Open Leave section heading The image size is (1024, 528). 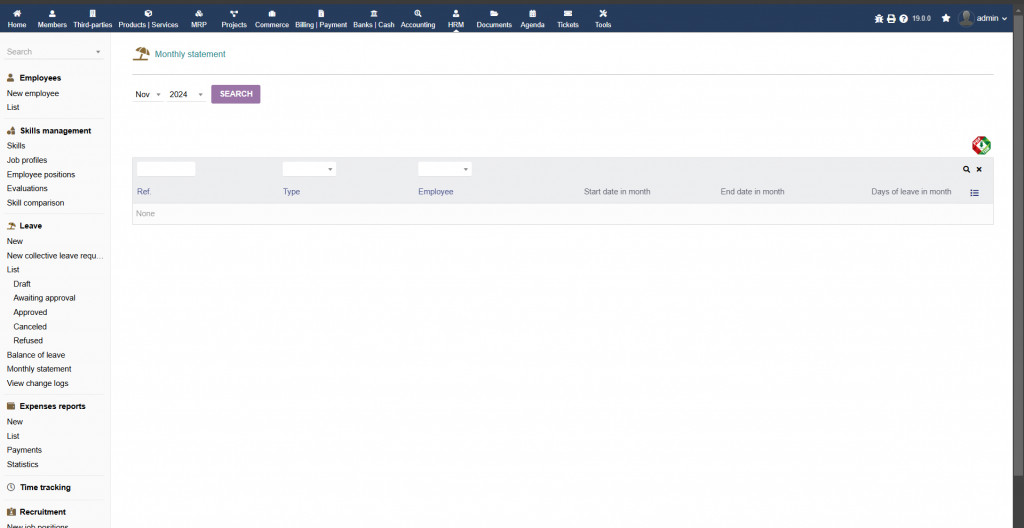click(x=31, y=226)
